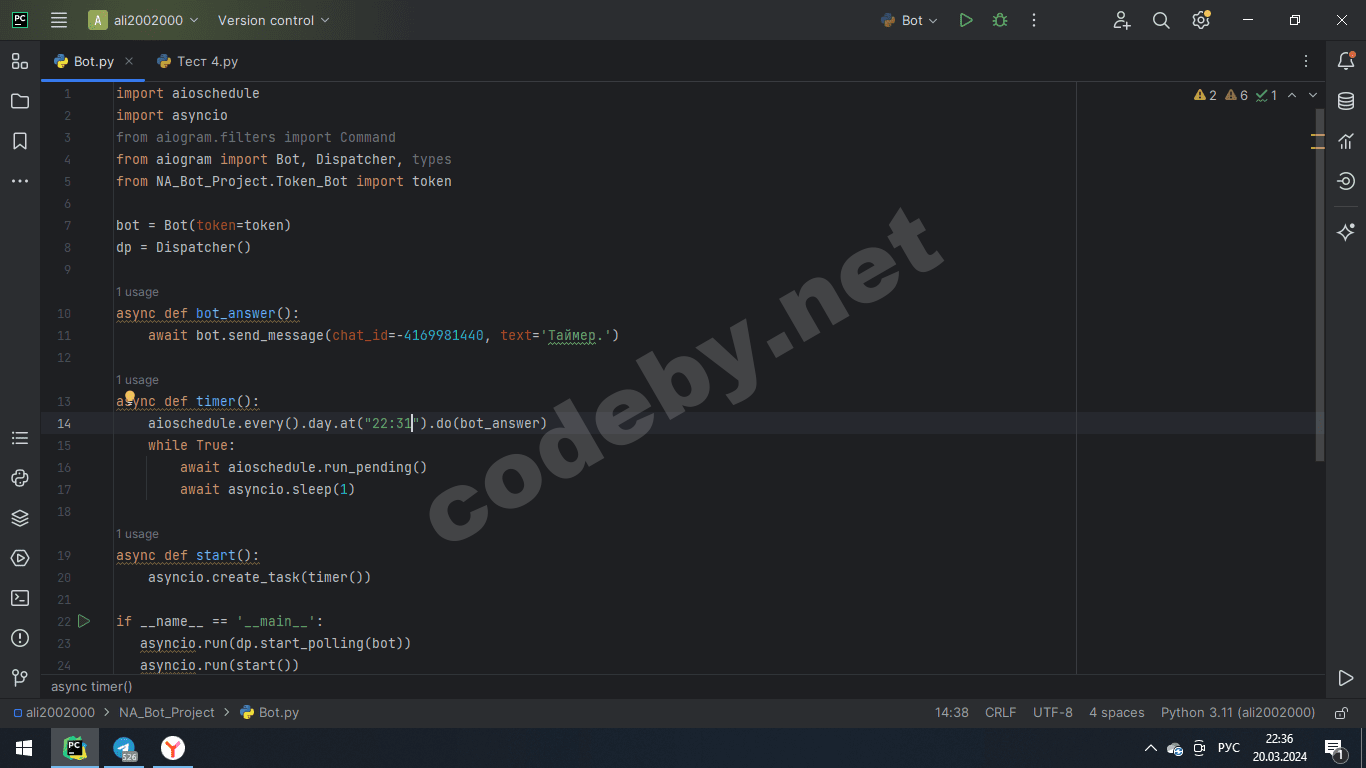Click the '1 usage' hint above timer
This screenshot has height=768, width=1366.
[x=137, y=380]
